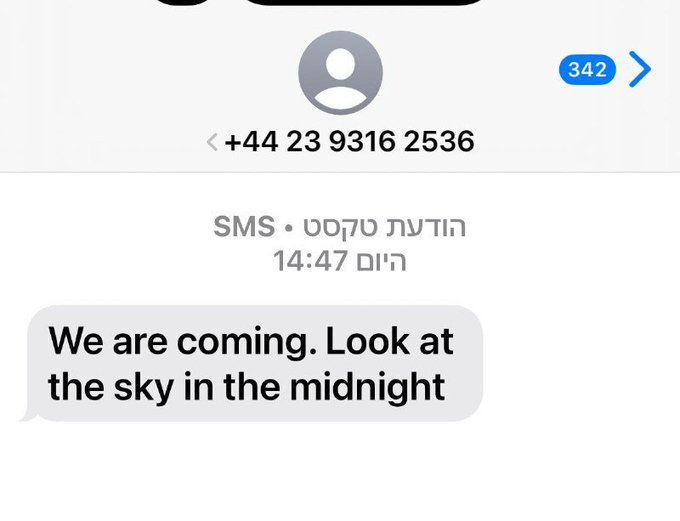Click the word 'midnight' in the message
The width and height of the screenshot is (680, 521).
367,387
